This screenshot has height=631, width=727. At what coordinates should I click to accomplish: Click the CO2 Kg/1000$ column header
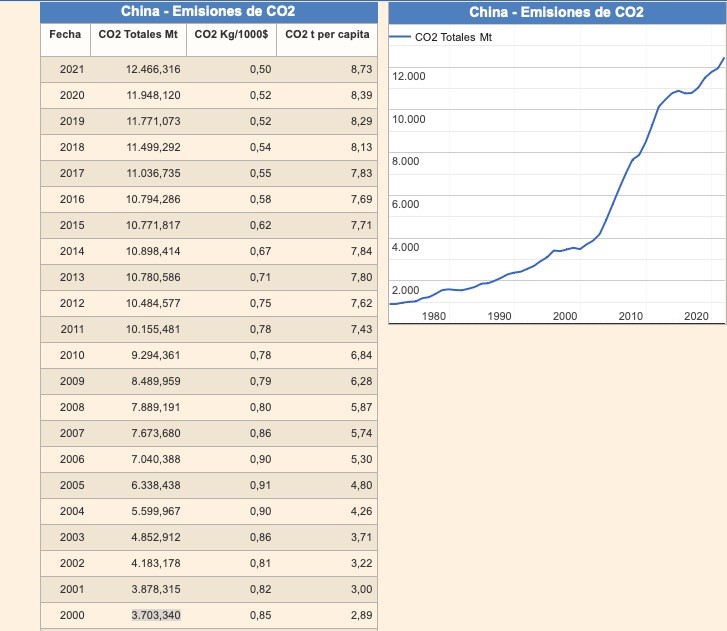click(230, 35)
